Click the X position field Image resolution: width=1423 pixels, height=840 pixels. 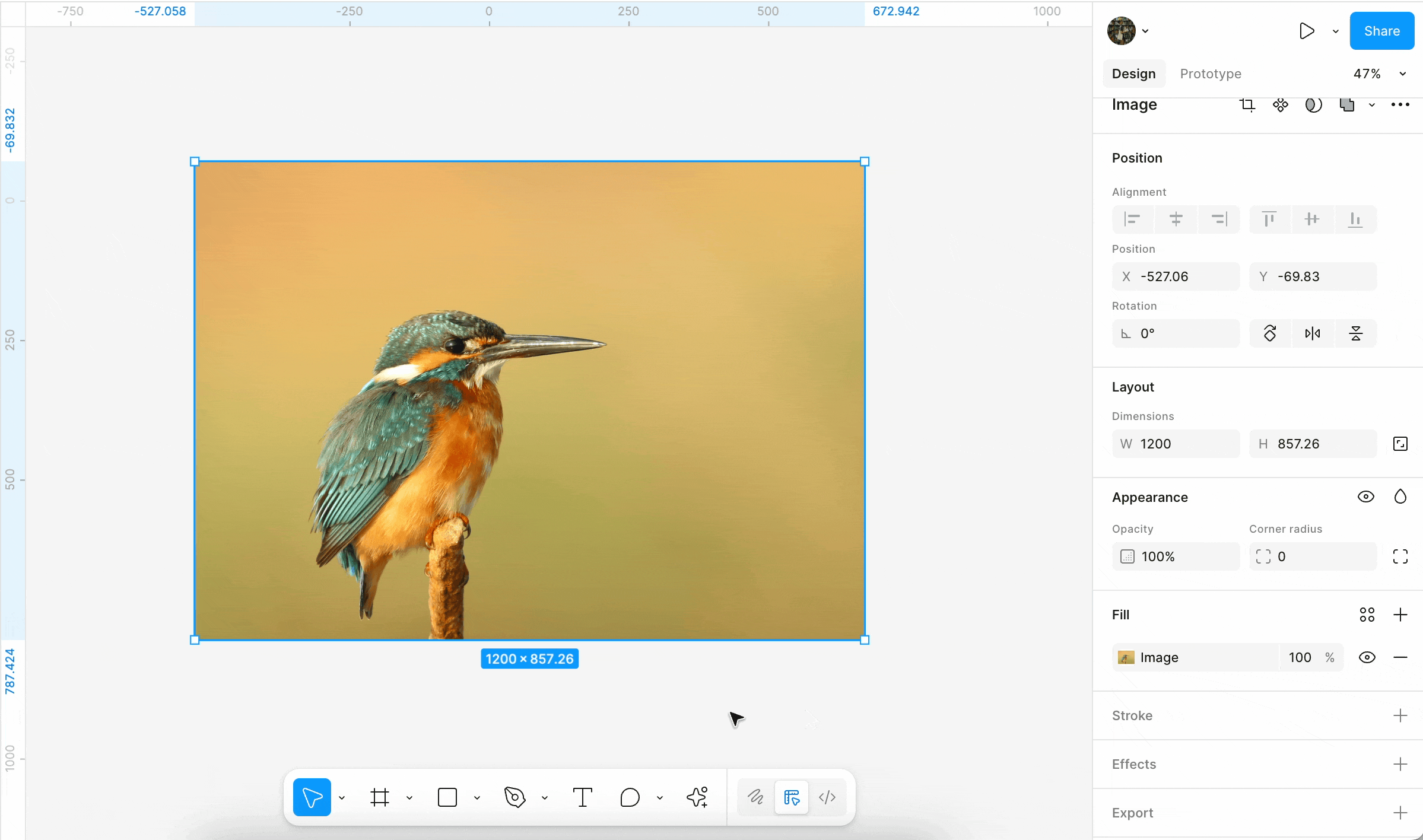pyautogui.click(x=1176, y=276)
